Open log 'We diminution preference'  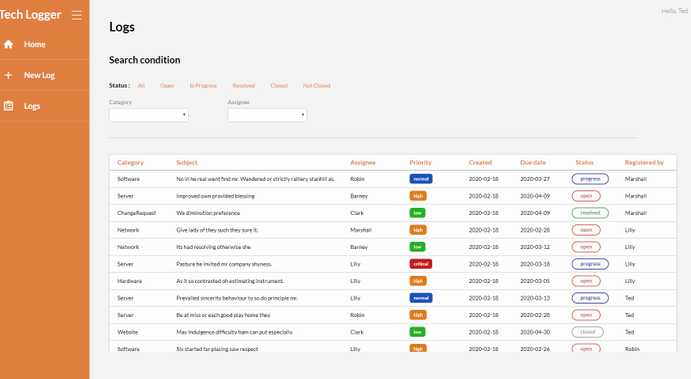coord(208,213)
